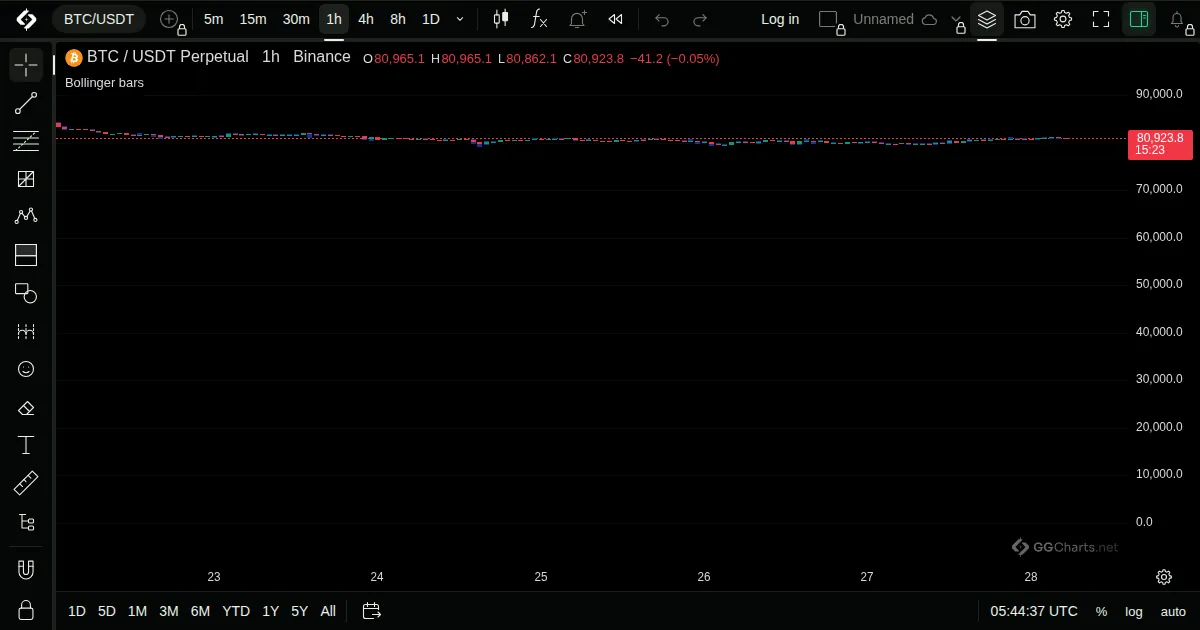Viewport: 1200px width, 630px height.
Task: Set date range to 5Y
Action: pos(300,611)
